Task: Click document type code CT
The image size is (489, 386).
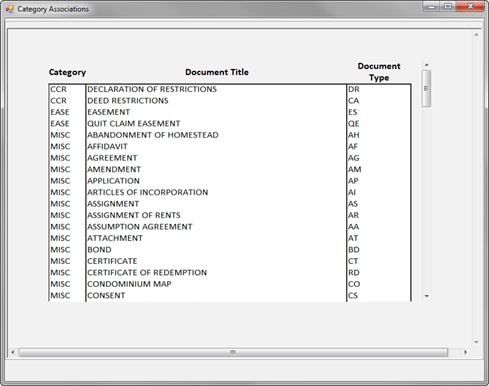Action: [x=353, y=261]
